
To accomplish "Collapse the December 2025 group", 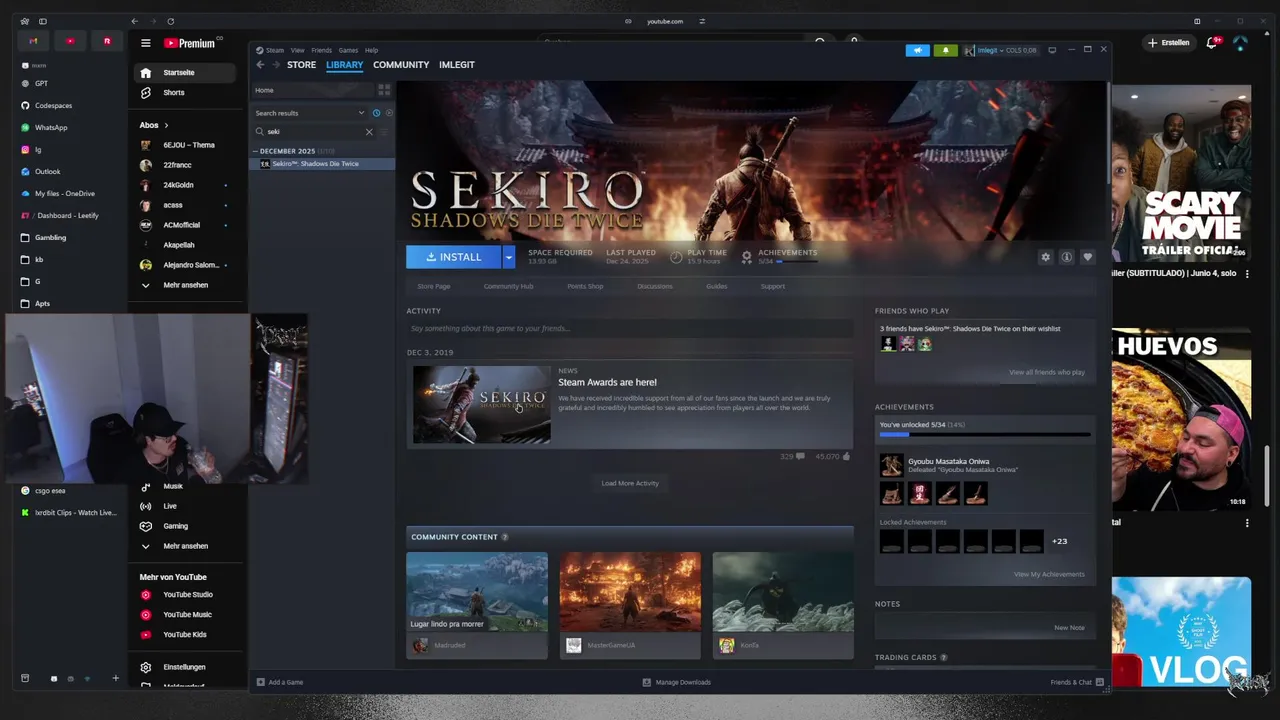I will 255,151.
